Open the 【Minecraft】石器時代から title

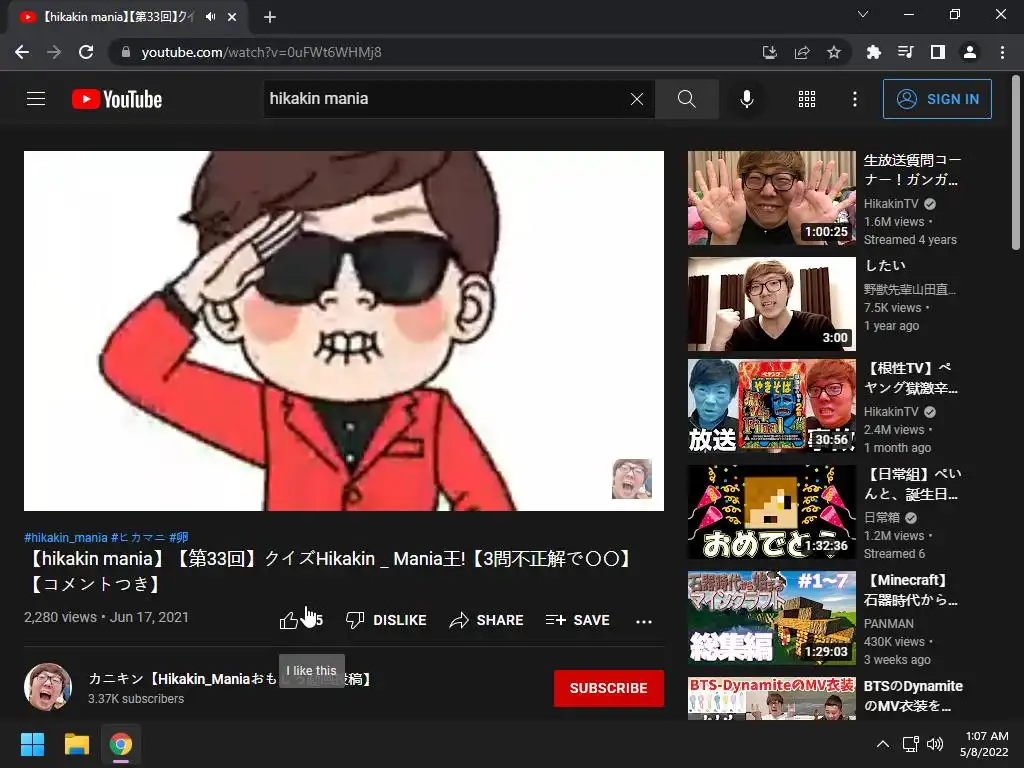tap(911, 590)
